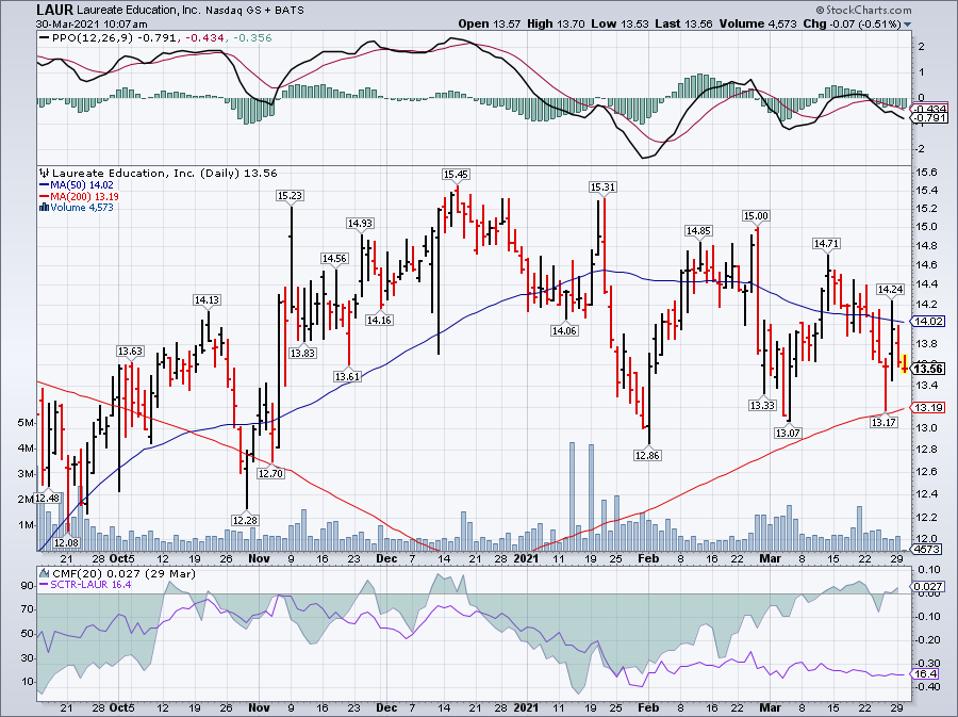The height and width of the screenshot is (717, 958).
Task: Click the 13.83 low price label
Action: pos(303,353)
